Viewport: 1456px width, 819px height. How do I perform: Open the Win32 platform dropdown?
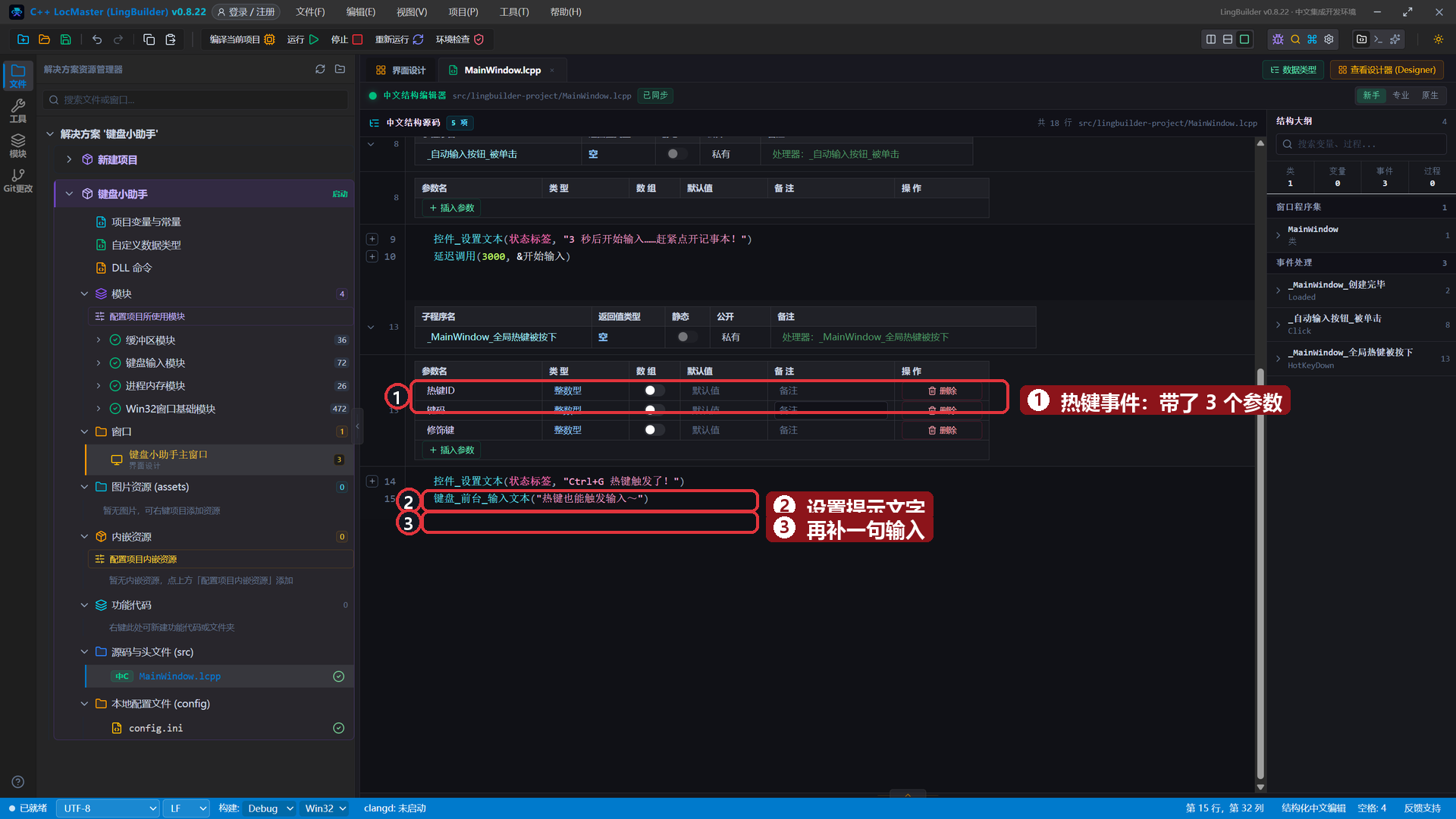325,808
